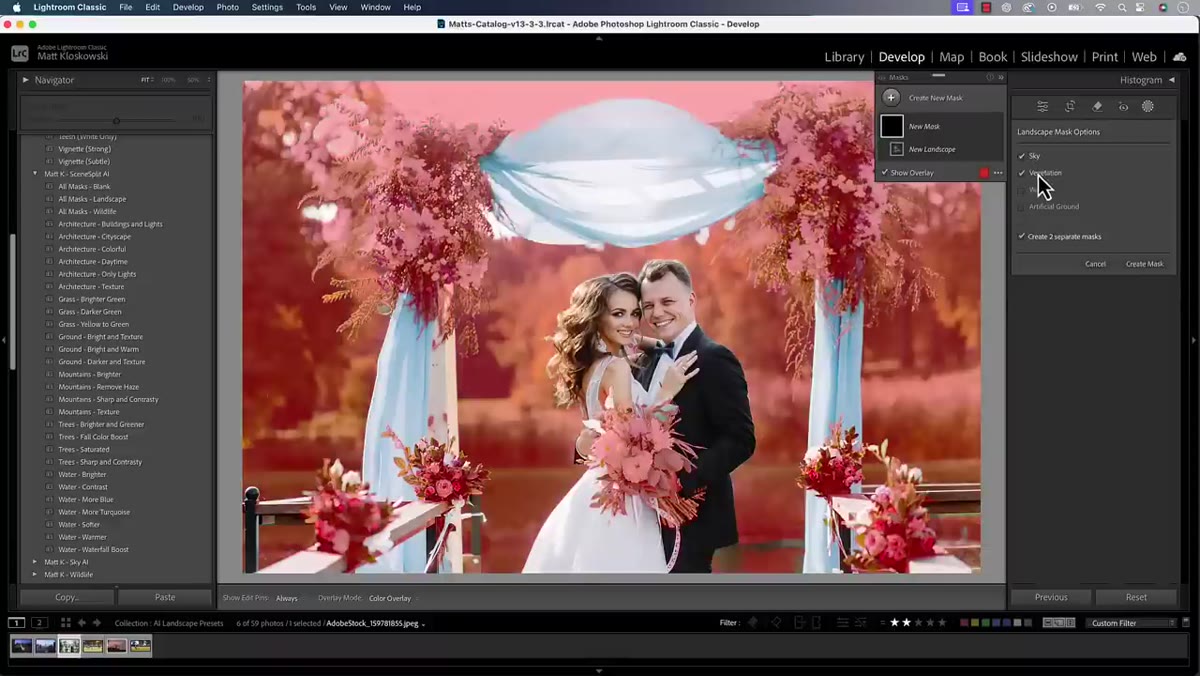Uncheck the Vegetation mask option

pyautogui.click(x=1022, y=173)
